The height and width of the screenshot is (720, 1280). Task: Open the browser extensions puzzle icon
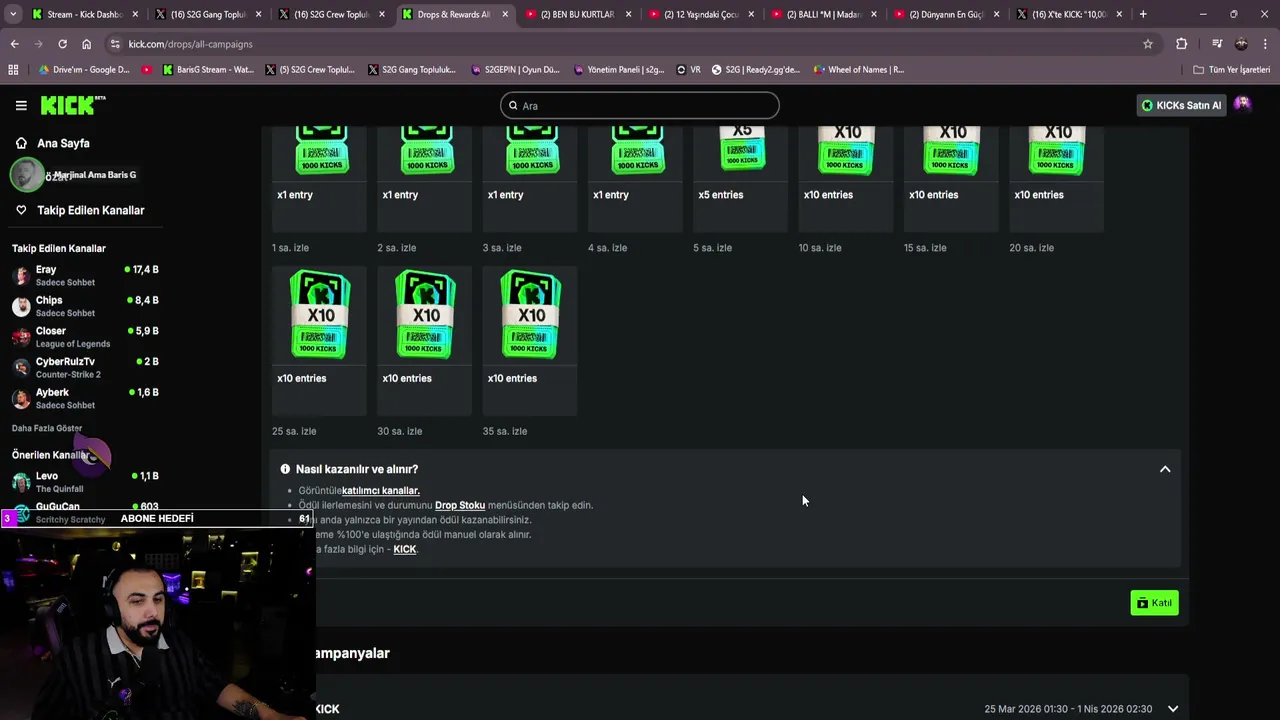click(1181, 44)
